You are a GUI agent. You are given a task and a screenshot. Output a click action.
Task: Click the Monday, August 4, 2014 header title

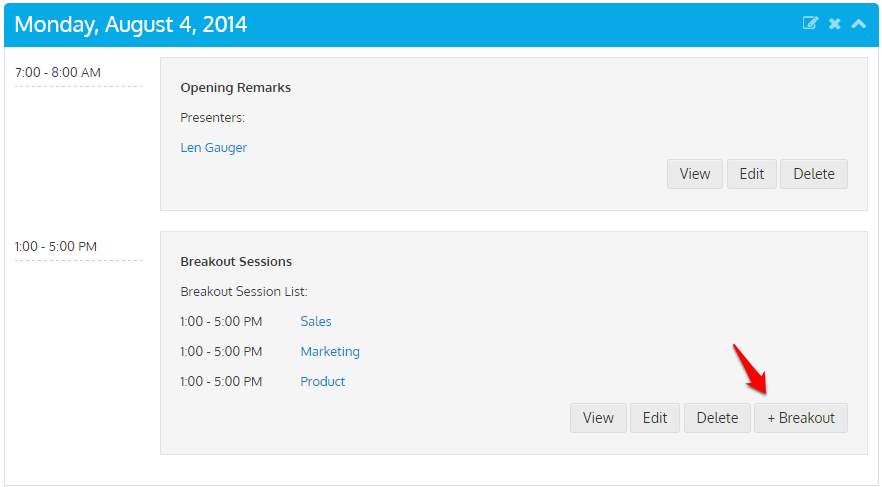coord(130,24)
